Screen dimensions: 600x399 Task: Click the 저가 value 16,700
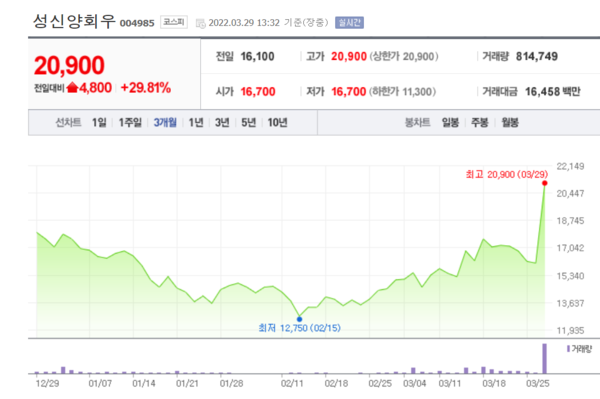[x=349, y=92]
